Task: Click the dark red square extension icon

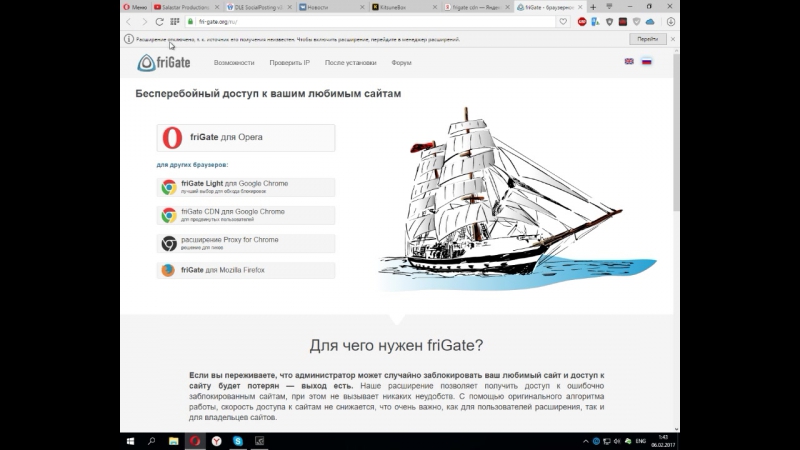Action: (622, 21)
